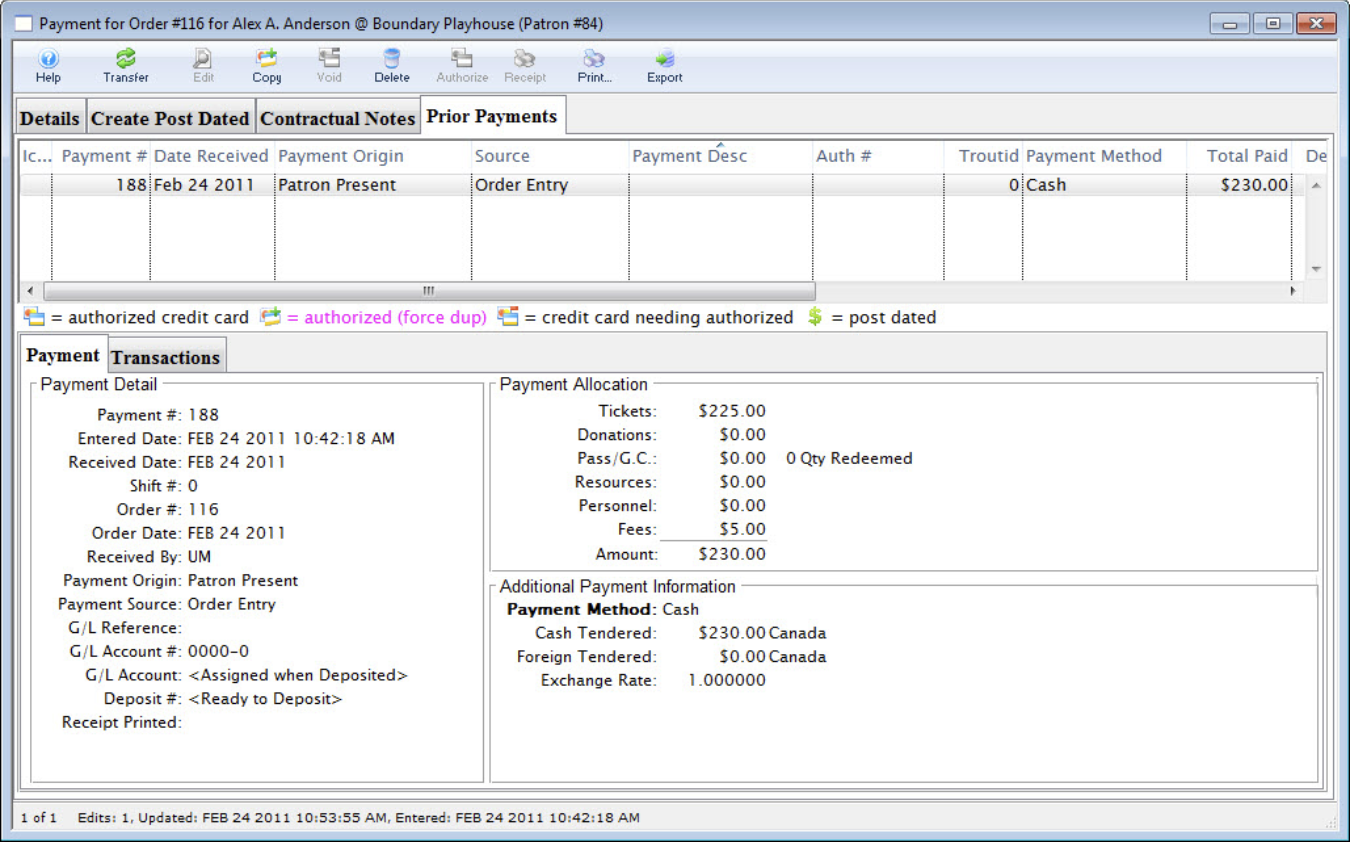
Task: Click the authorized force dup legend icon
Action: click(270, 318)
